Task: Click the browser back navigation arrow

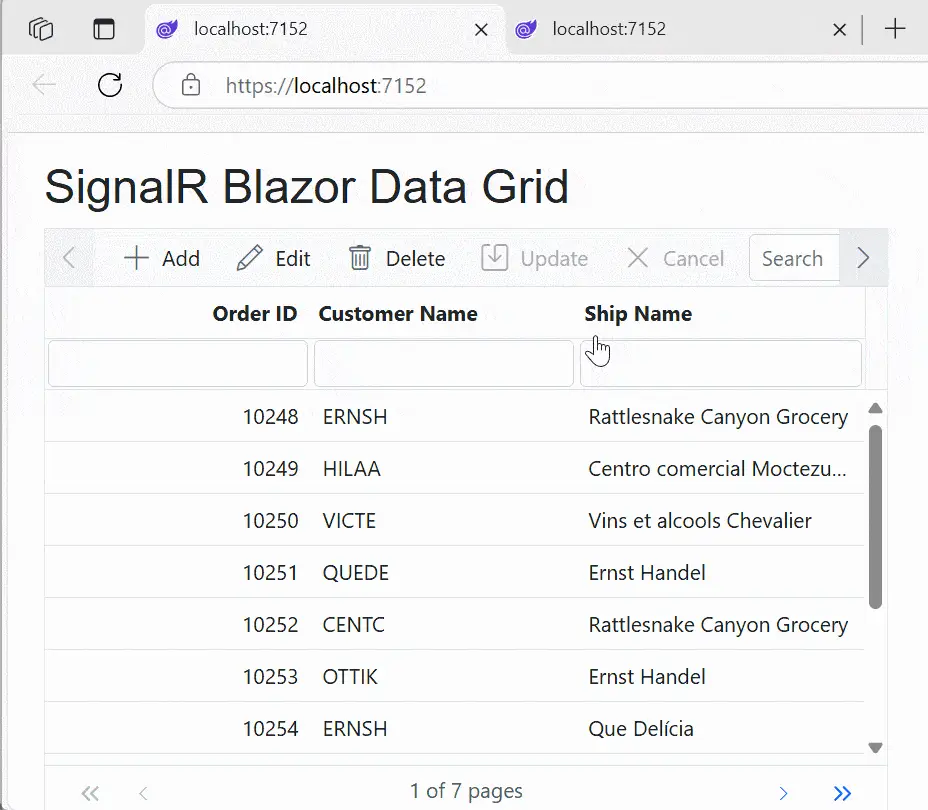Action: [42, 85]
